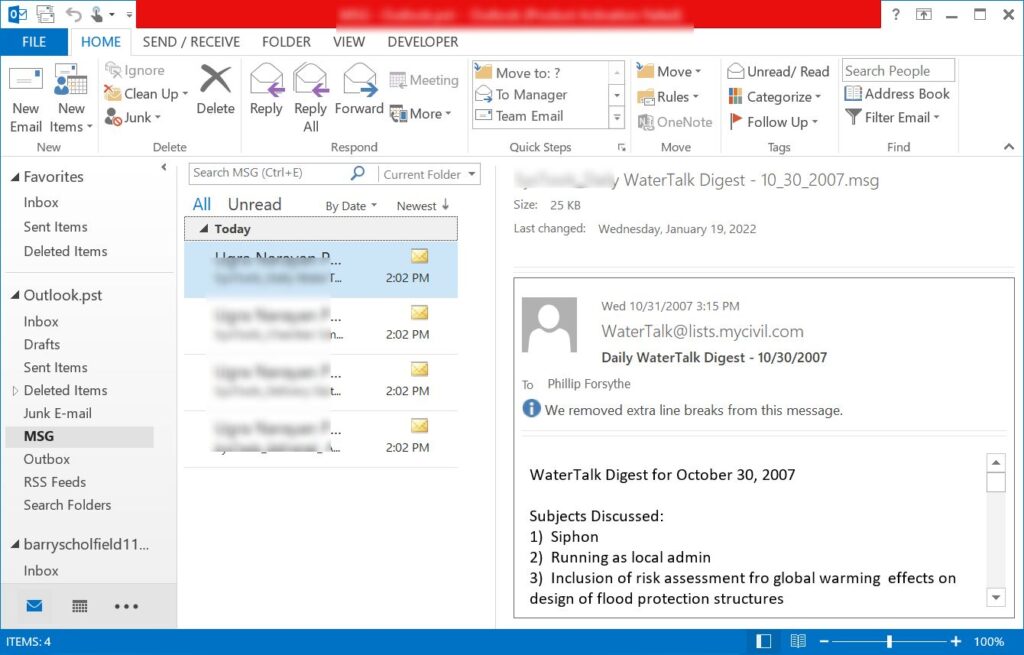
Task: Show only Unread messages in the list
Action: [x=253, y=204]
